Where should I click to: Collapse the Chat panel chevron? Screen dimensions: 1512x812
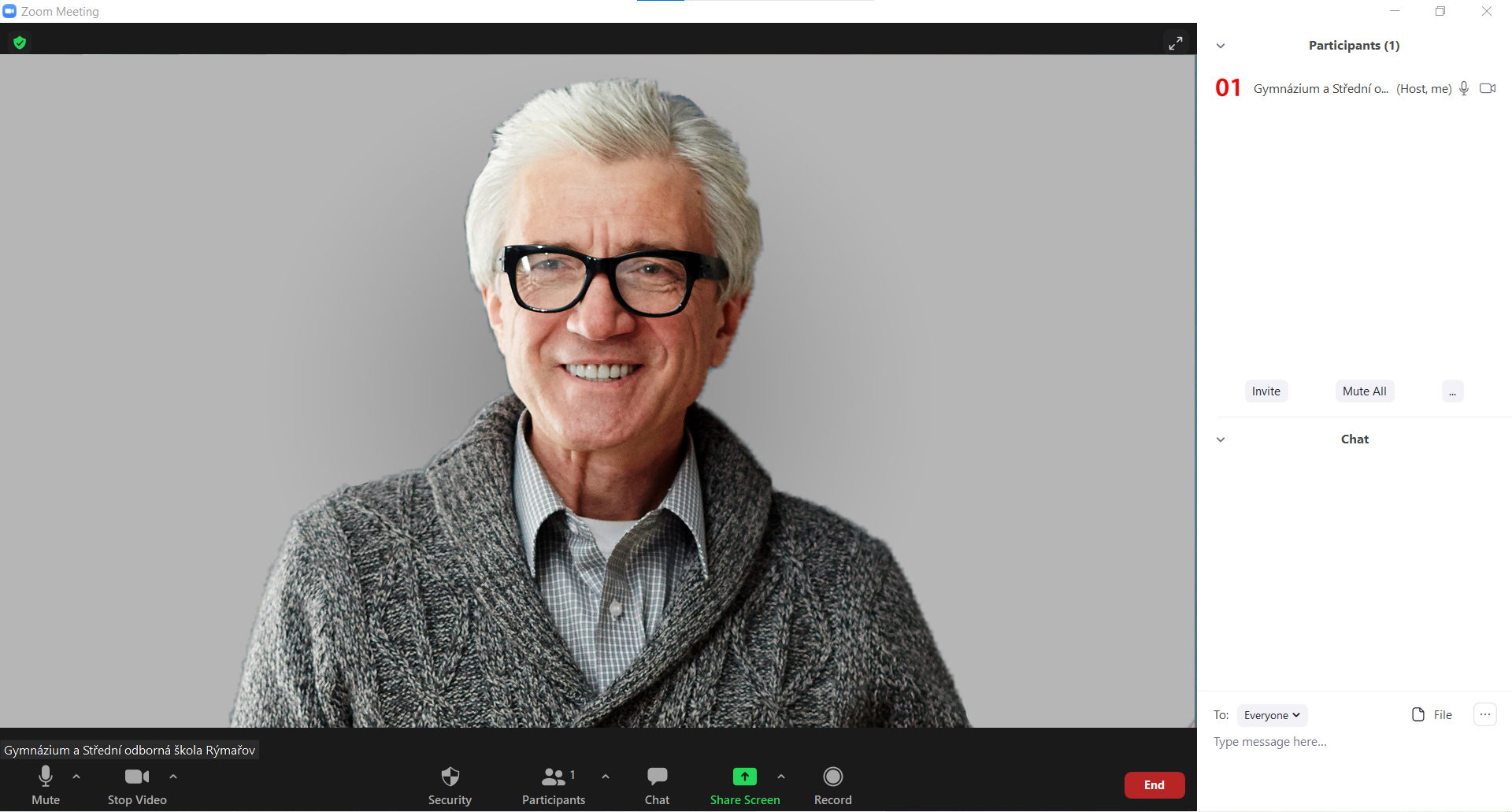(1221, 439)
